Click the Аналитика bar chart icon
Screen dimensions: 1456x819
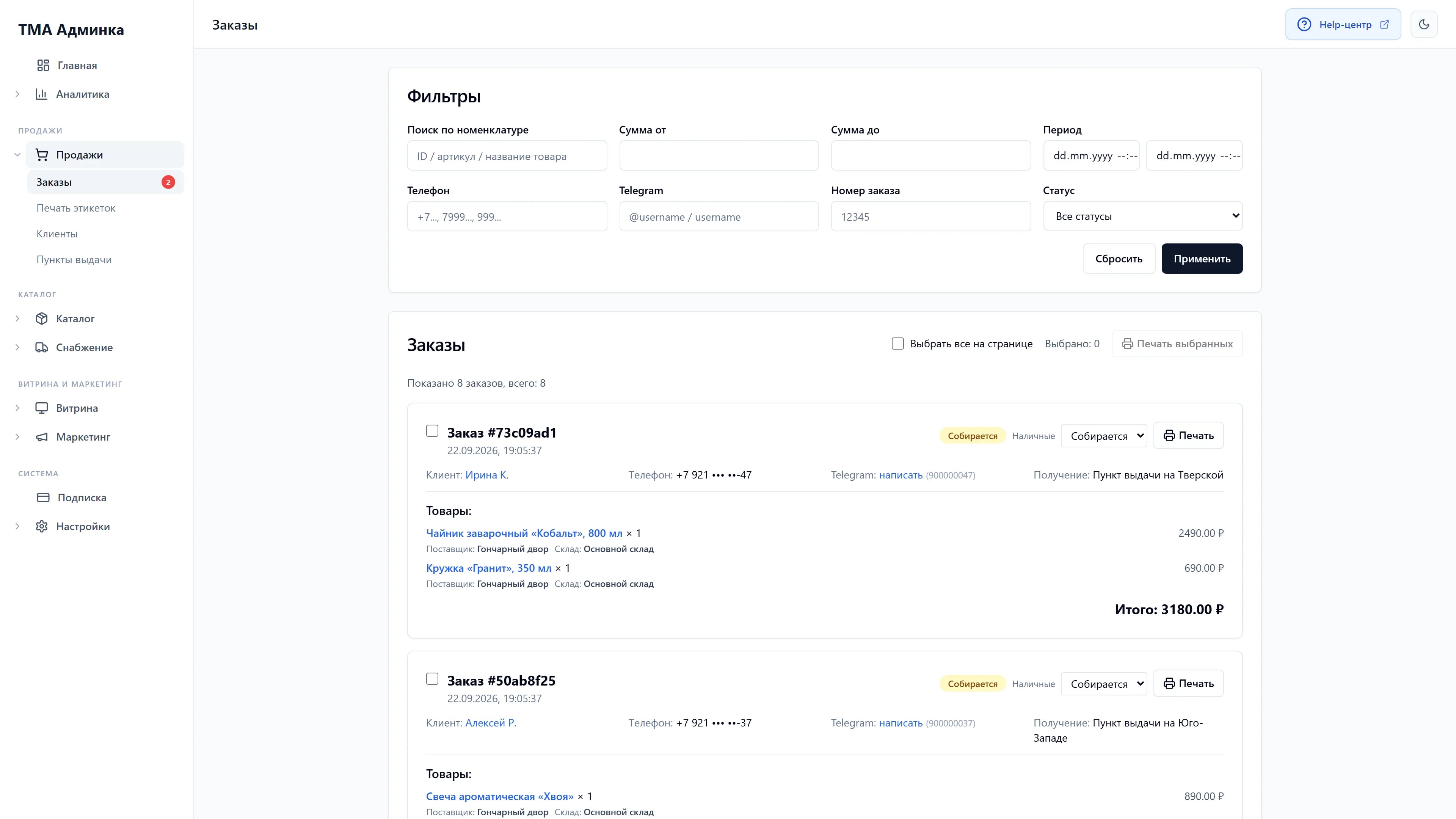coord(41,94)
